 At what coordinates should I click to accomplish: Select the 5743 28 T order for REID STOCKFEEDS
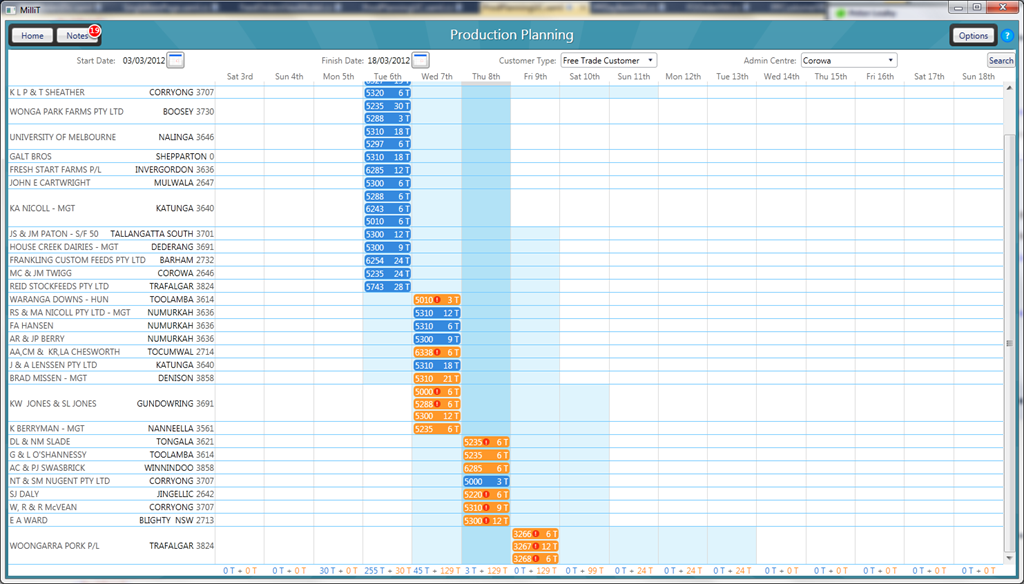tap(388, 287)
